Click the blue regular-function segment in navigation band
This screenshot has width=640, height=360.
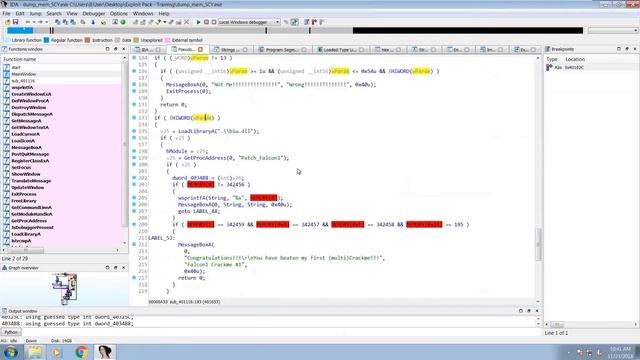(20, 31)
